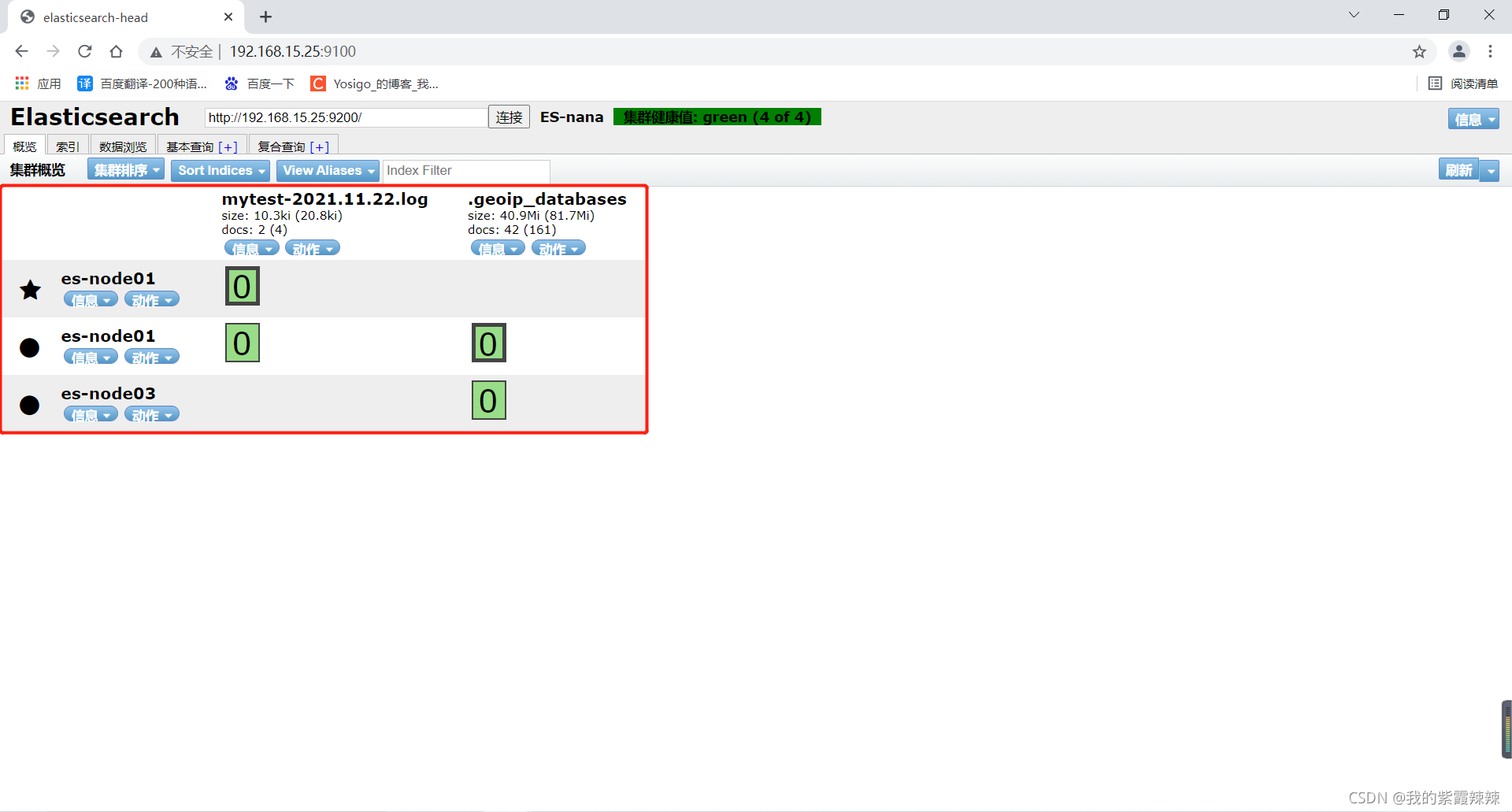Screen dimensions: 1512x812
Task: Switch to the 概览 tab
Action: coord(24,146)
